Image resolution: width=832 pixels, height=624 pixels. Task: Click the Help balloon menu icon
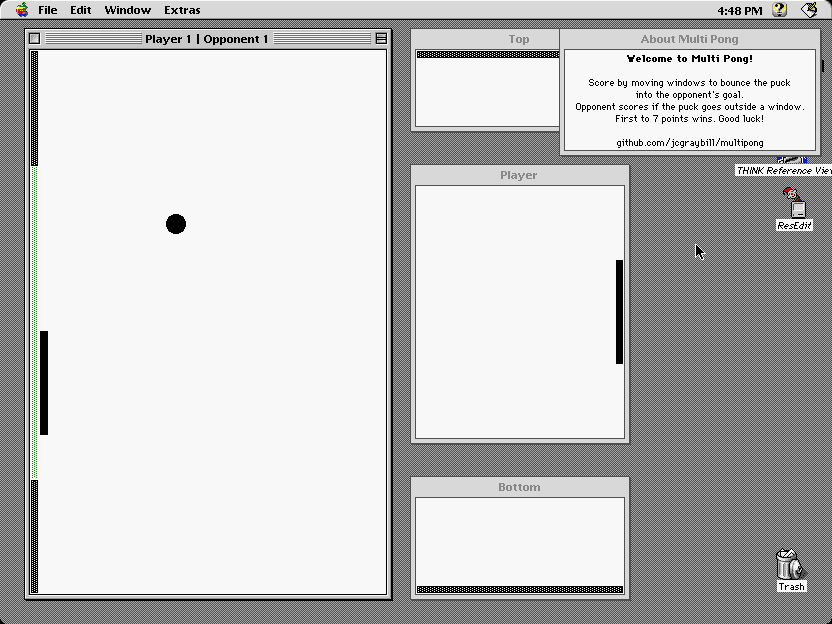(779, 10)
